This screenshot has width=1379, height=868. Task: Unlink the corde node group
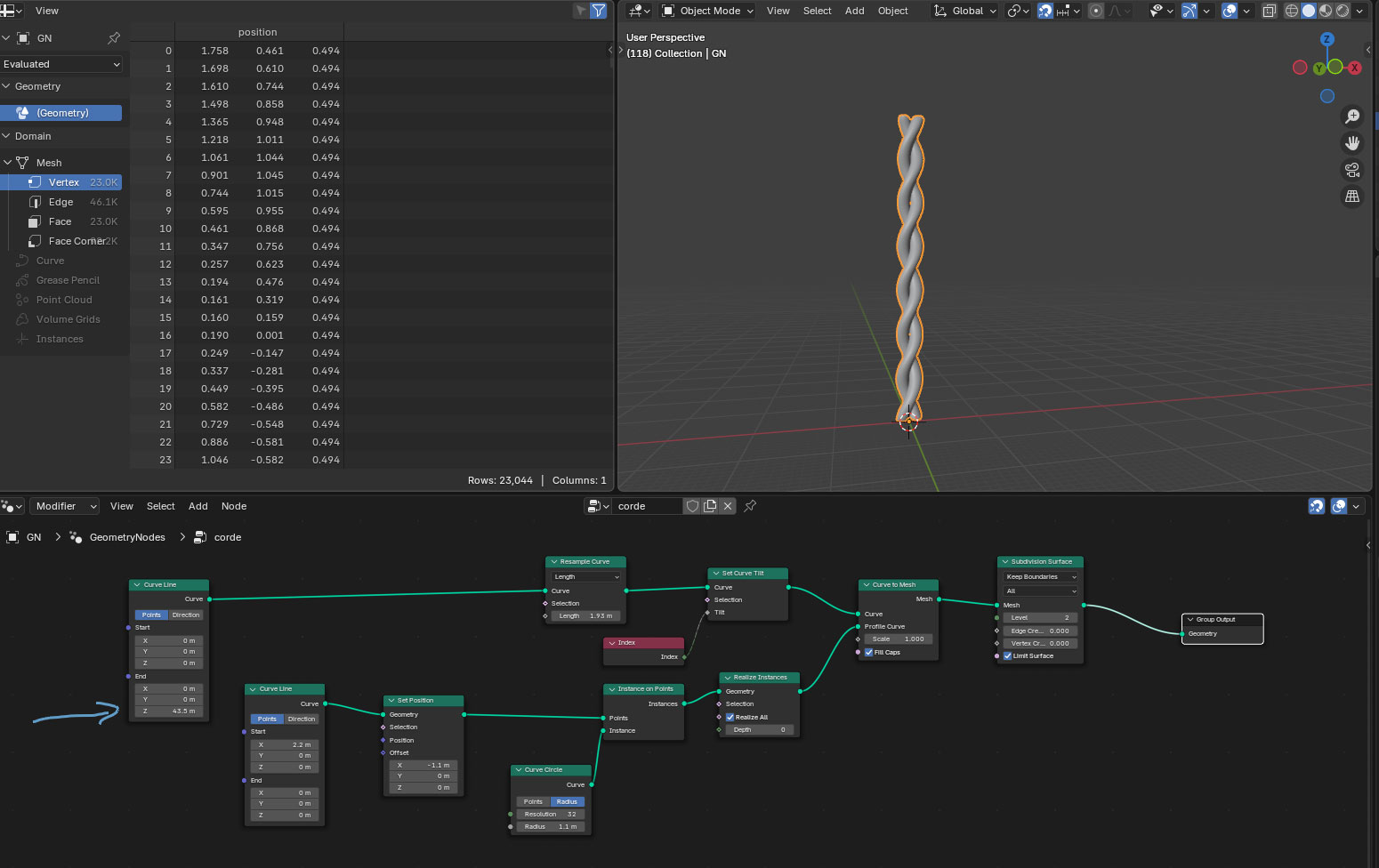pyautogui.click(x=728, y=506)
